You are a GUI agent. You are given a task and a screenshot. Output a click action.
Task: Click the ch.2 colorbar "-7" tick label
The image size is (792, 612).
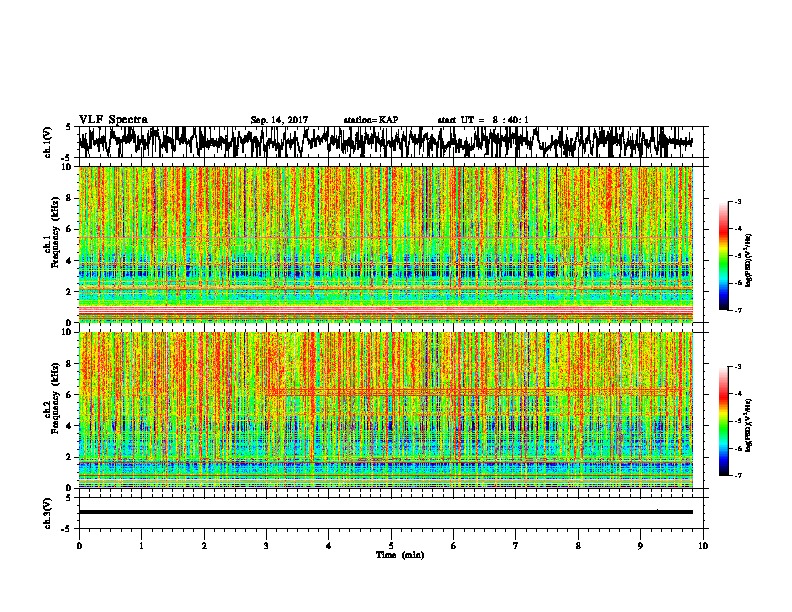(x=737, y=475)
